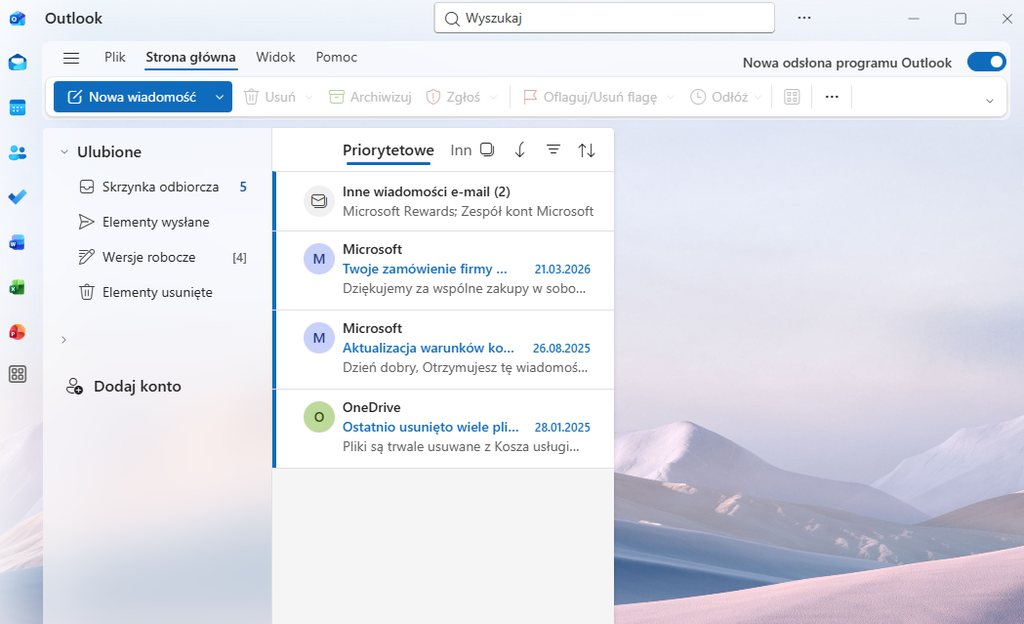Screen dimensions: 1024x624
Task: Click the envelope icon of Inne wiadomości
Action: 319,201
